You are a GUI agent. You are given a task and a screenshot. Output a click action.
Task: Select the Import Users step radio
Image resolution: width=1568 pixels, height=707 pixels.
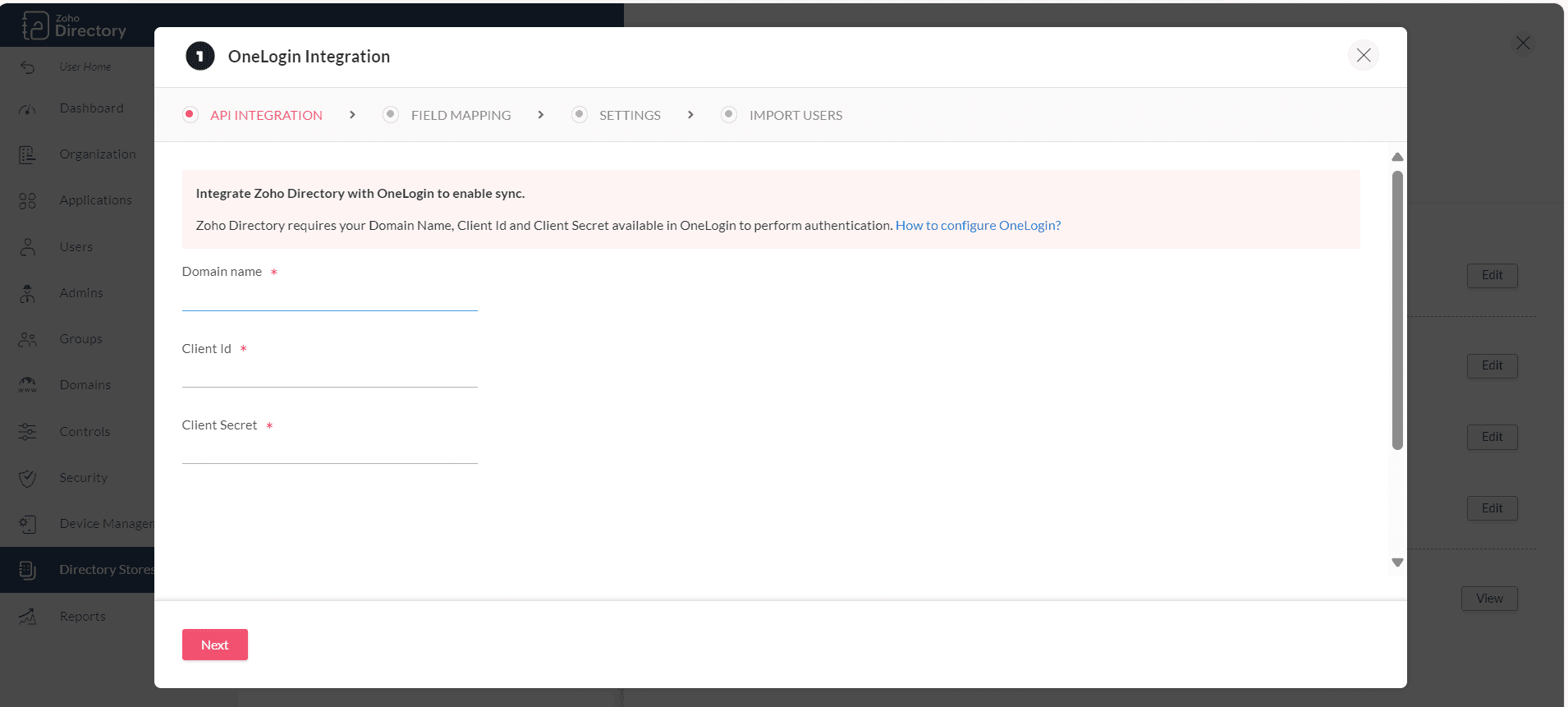coord(729,114)
